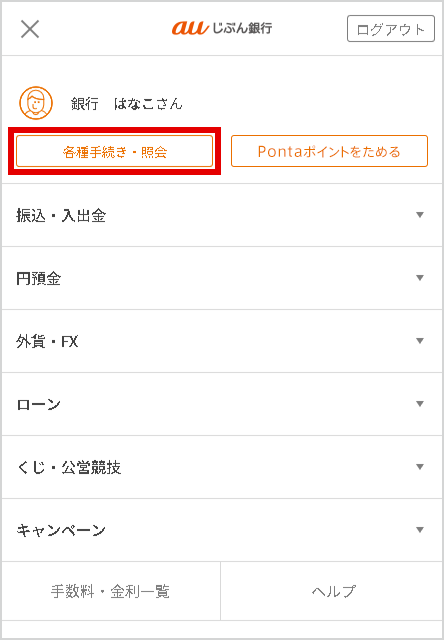This screenshot has width=444, height=640.
Task: Open Pontaポイントをためる
Action: pyautogui.click(x=329, y=151)
